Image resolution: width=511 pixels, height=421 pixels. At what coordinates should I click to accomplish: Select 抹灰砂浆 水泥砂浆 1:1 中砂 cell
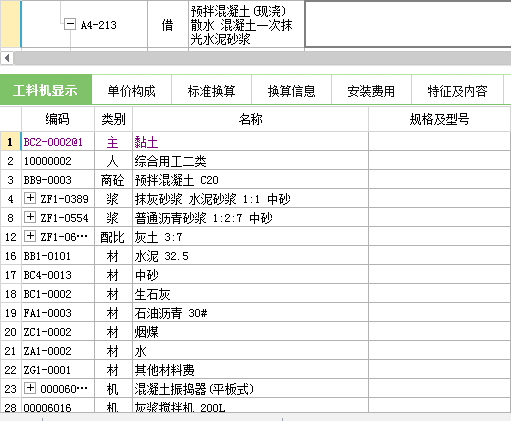[x=251, y=199]
